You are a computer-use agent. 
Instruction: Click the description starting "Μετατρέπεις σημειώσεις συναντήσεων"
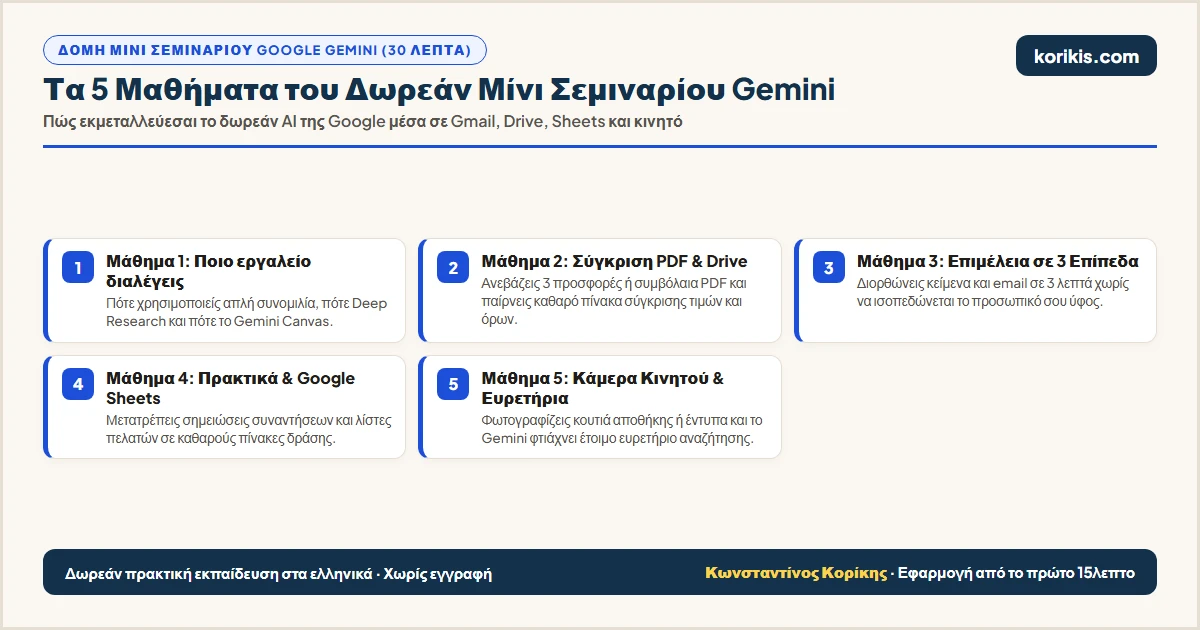pos(249,429)
